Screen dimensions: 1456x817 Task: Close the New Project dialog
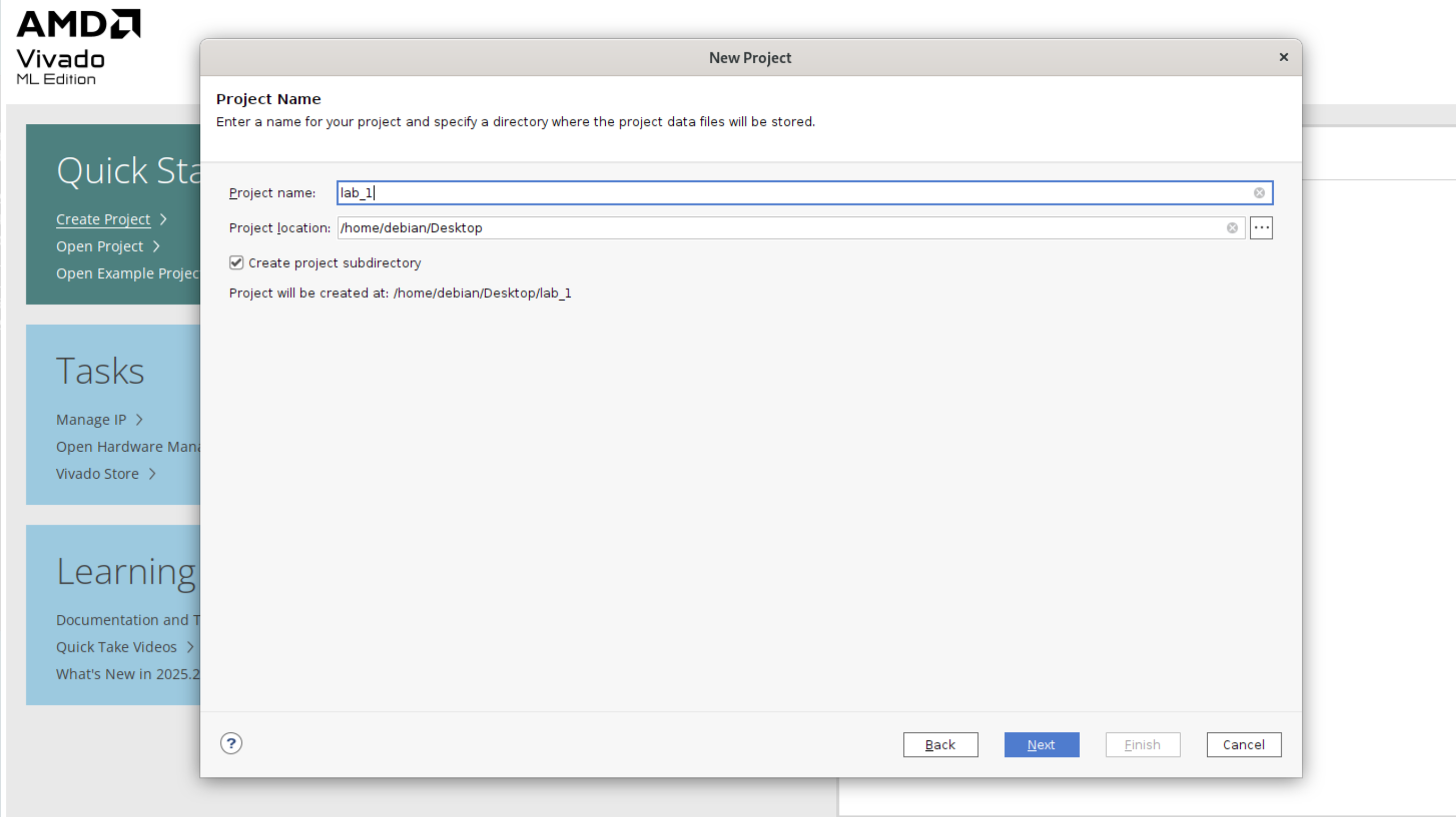(1283, 57)
